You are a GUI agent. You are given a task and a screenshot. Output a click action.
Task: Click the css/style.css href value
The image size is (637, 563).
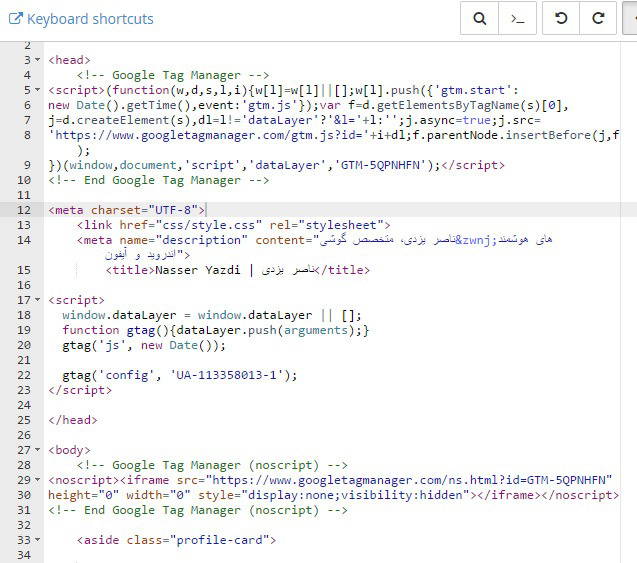[x=209, y=225]
